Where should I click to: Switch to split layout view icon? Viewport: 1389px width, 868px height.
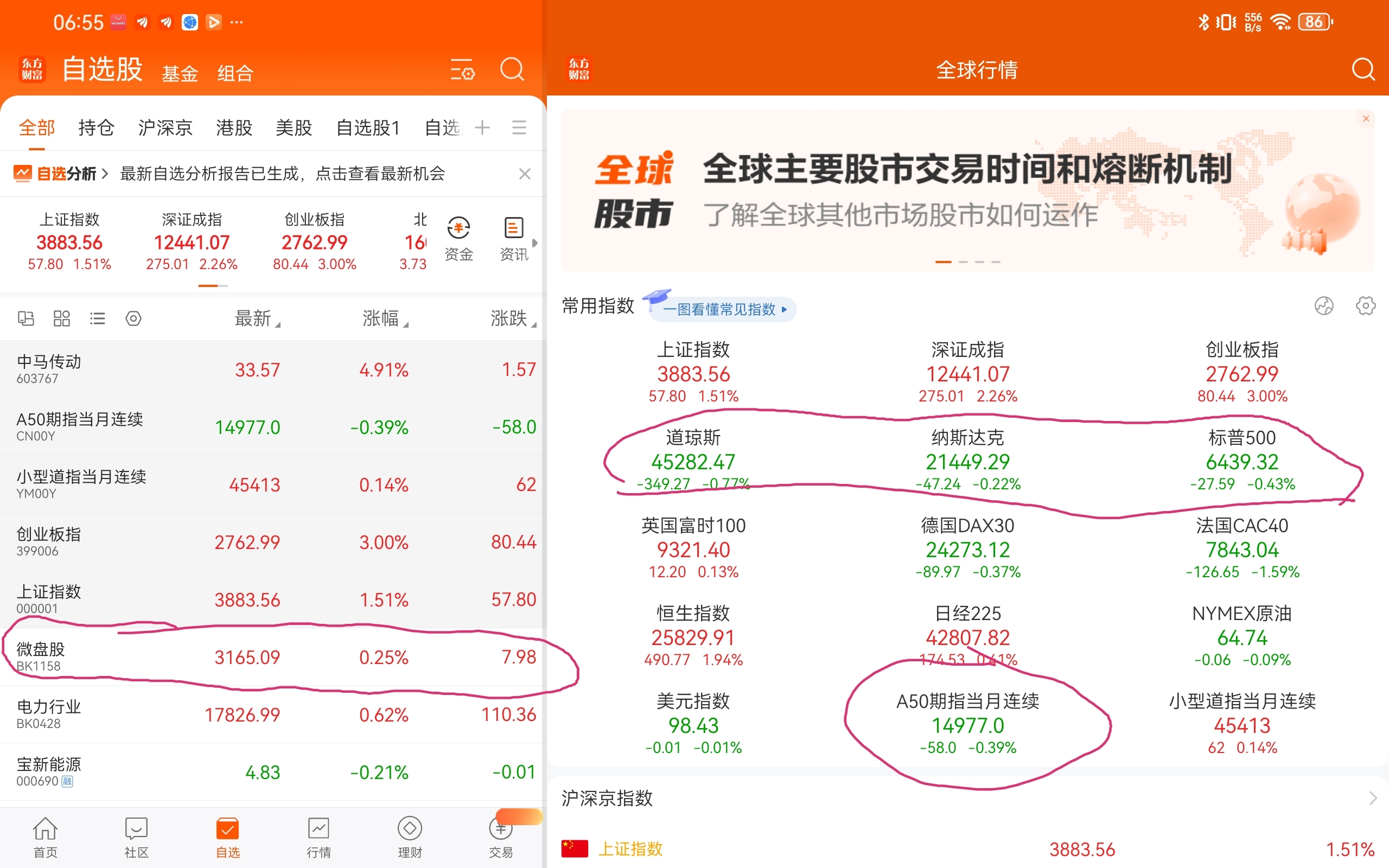coord(26,318)
